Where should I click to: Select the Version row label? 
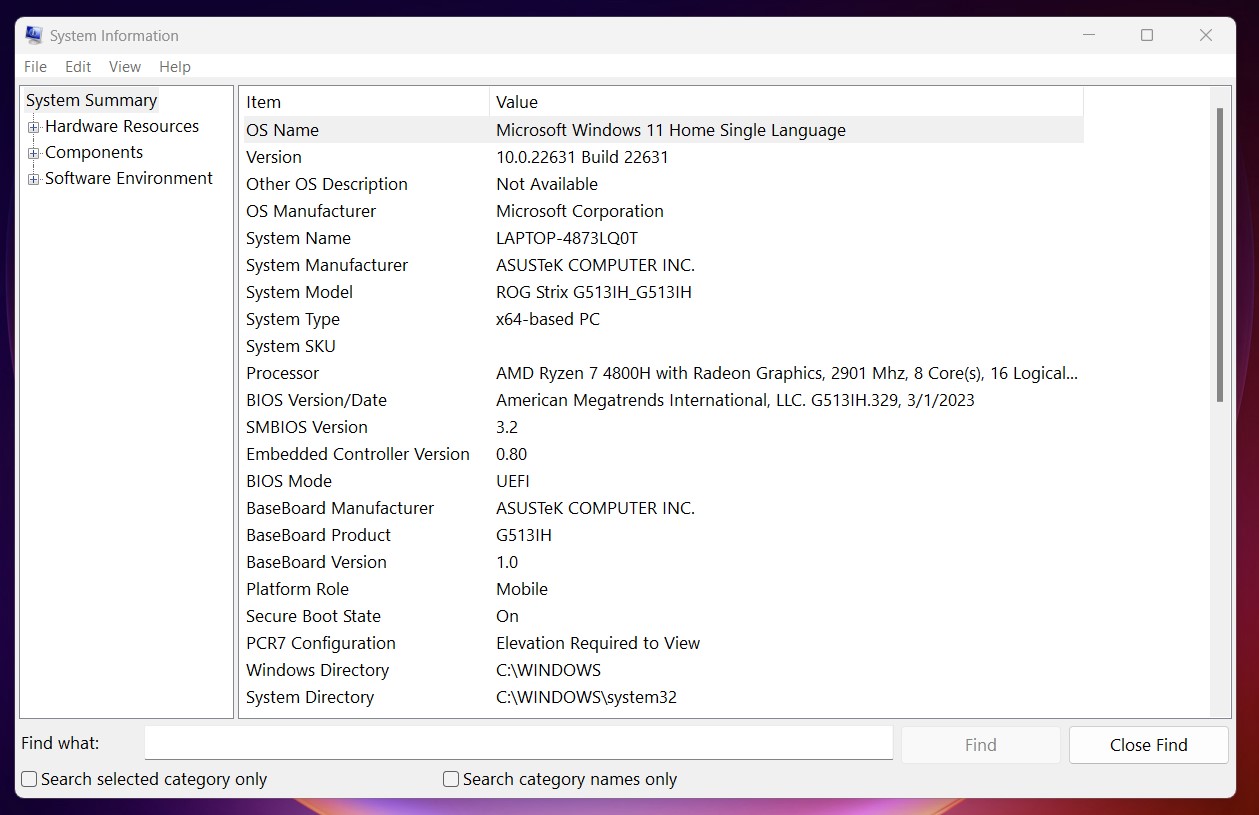[x=274, y=157]
